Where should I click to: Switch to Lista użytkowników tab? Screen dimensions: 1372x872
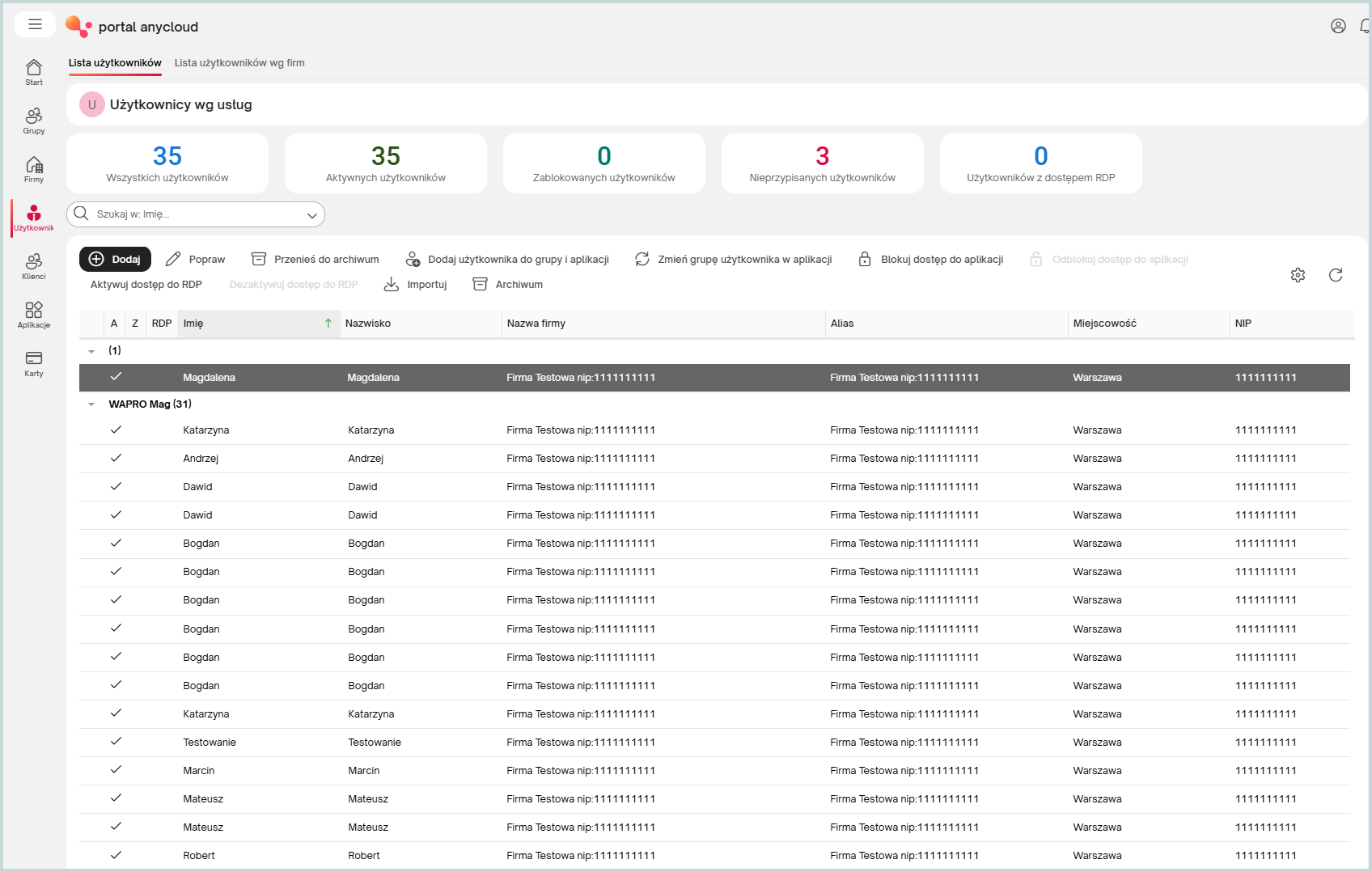click(115, 62)
